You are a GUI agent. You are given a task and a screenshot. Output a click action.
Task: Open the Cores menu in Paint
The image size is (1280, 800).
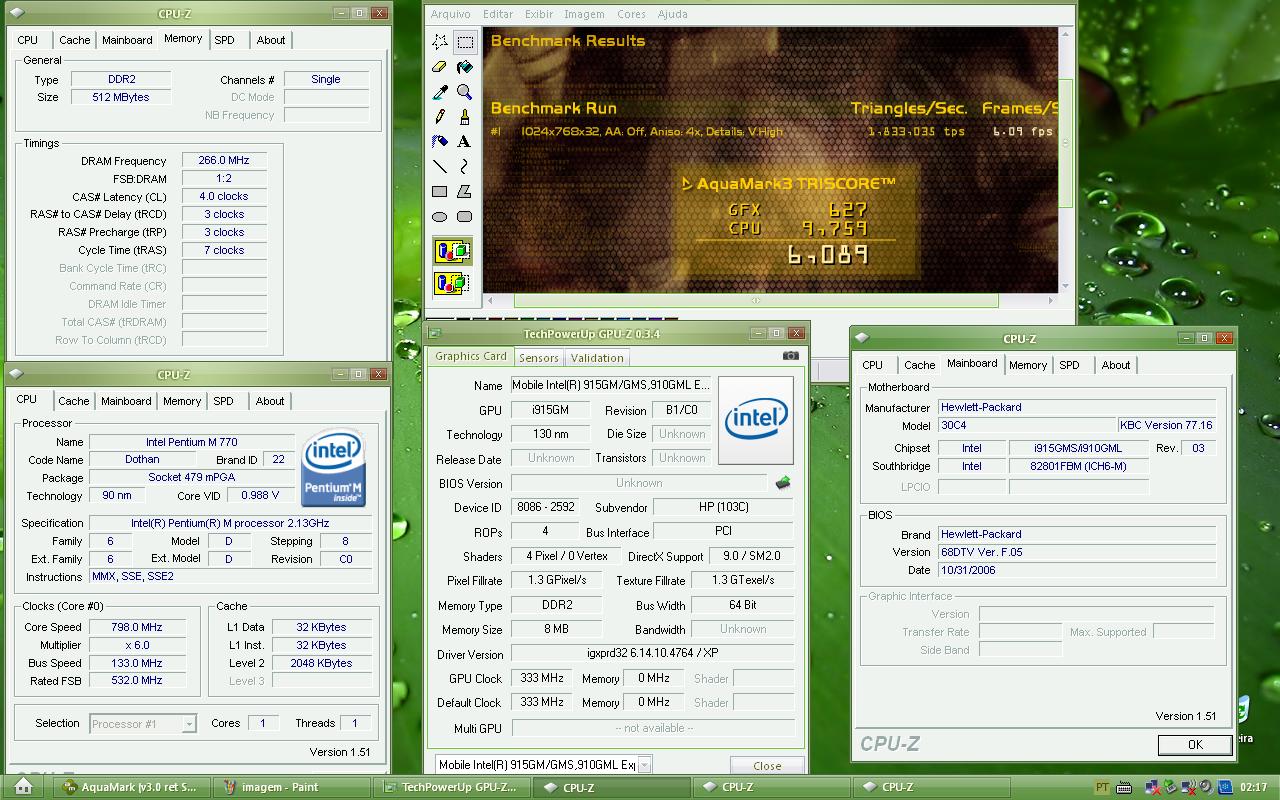[x=631, y=14]
